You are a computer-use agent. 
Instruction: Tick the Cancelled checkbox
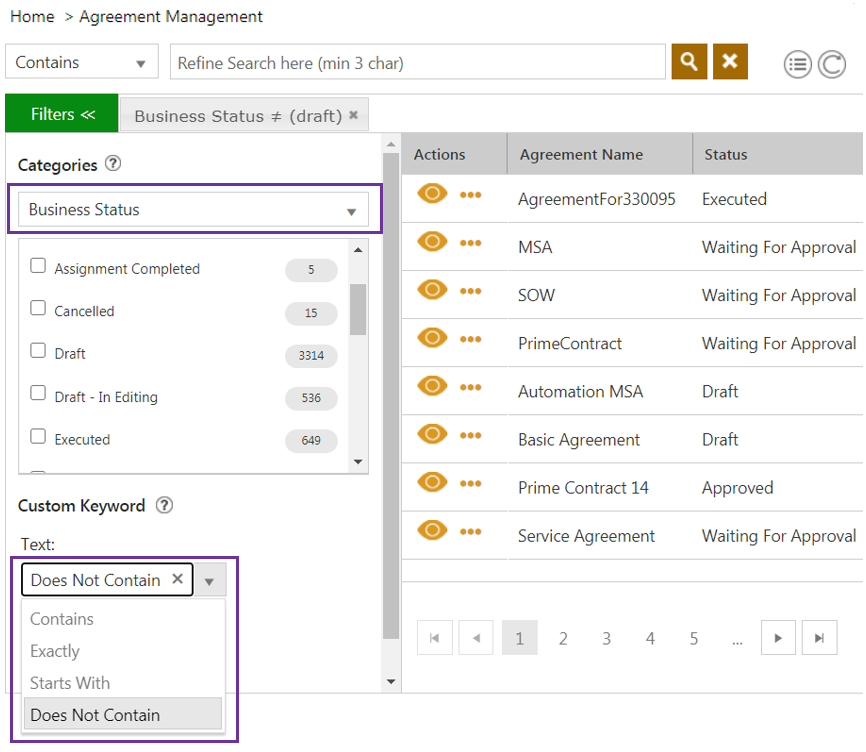click(38, 309)
